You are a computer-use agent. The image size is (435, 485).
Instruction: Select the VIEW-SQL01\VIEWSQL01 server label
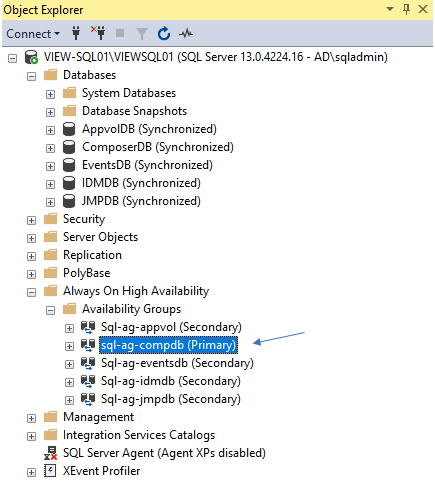click(x=216, y=57)
